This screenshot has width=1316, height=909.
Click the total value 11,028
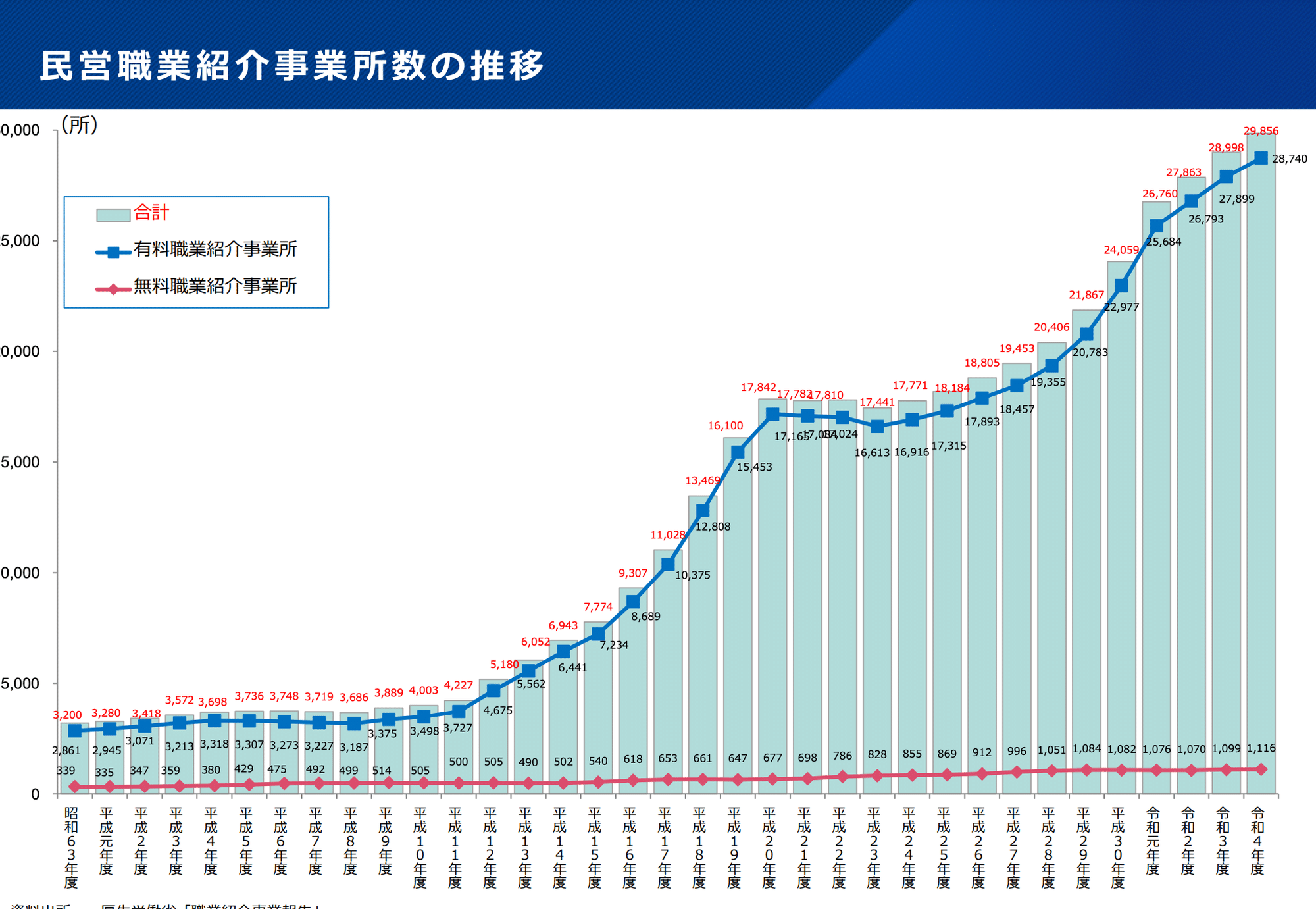(x=668, y=535)
